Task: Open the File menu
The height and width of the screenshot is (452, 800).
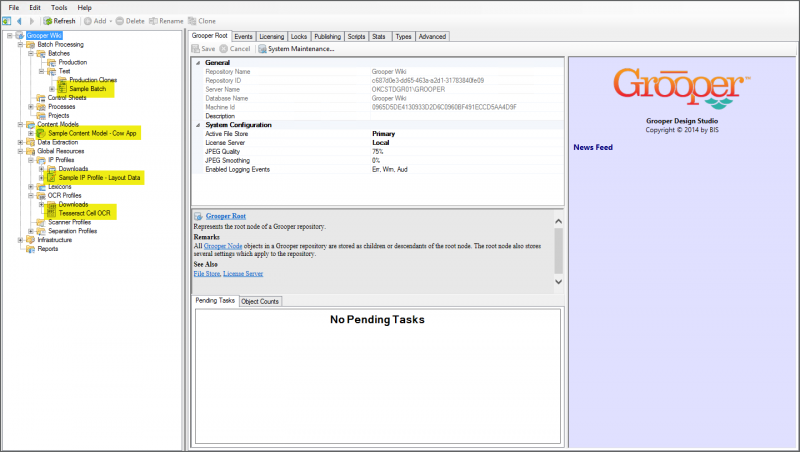Action: tap(14, 8)
